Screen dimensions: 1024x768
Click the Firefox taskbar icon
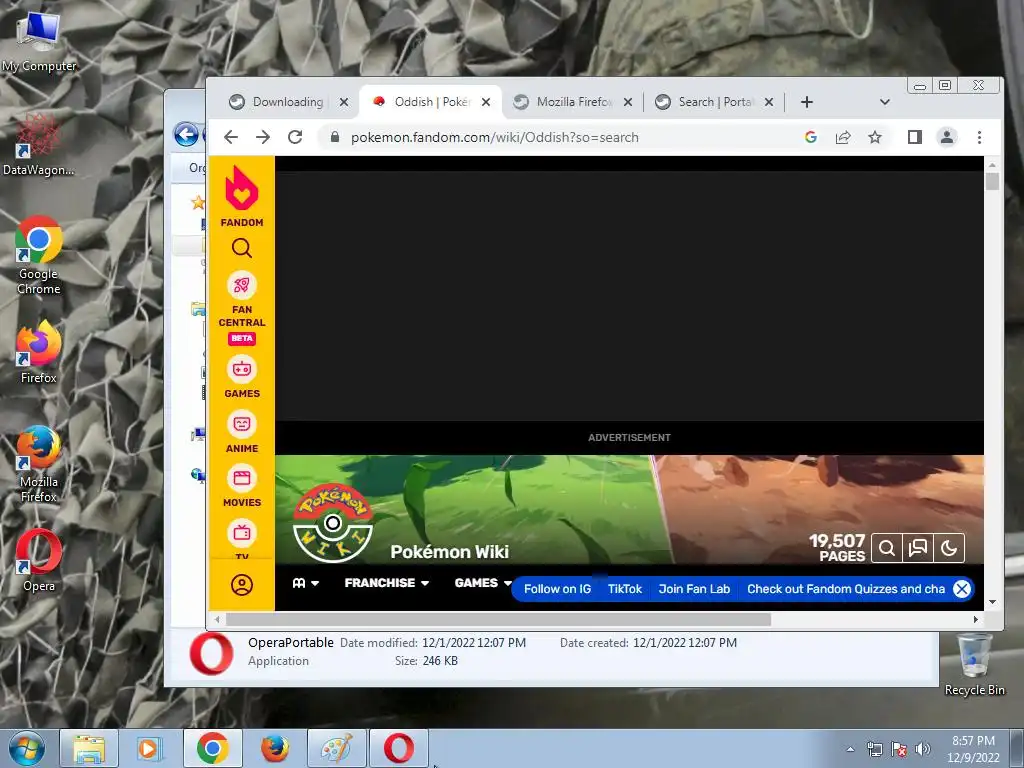274,748
